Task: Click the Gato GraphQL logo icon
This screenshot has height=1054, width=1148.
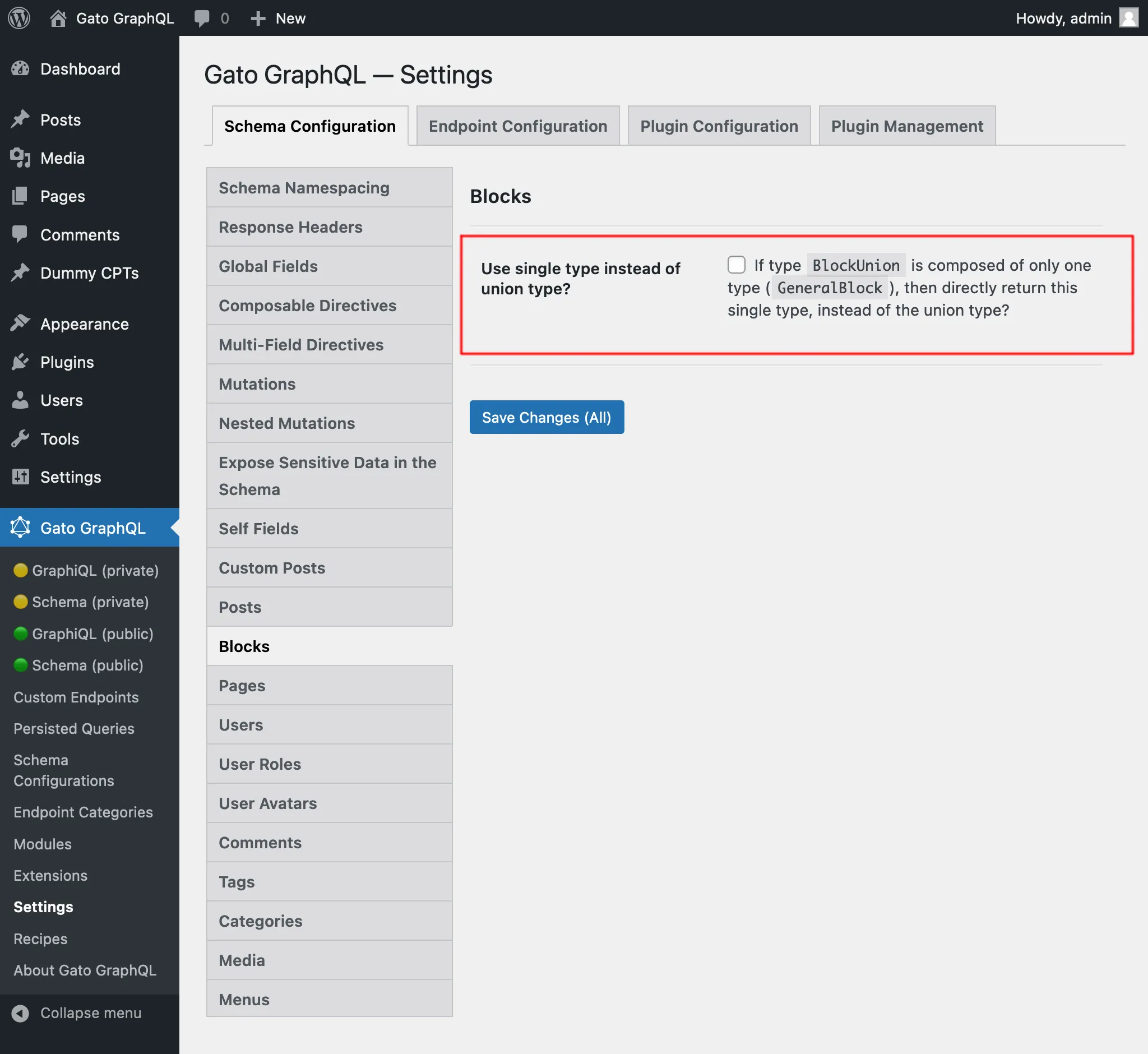Action: point(20,528)
